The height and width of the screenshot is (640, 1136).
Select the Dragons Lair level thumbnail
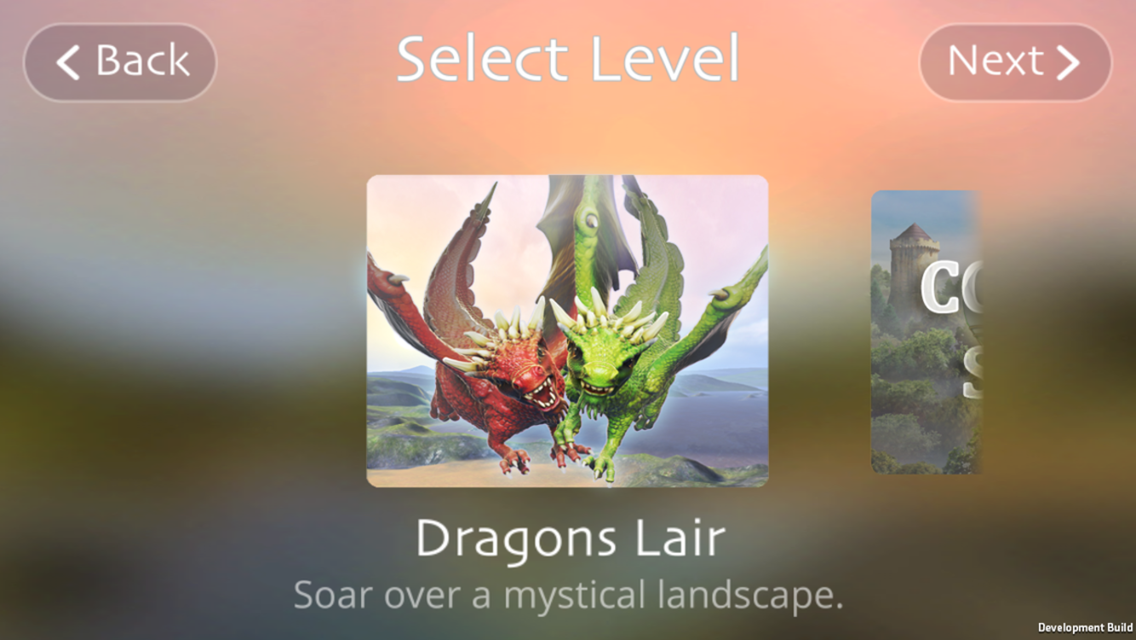567,331
